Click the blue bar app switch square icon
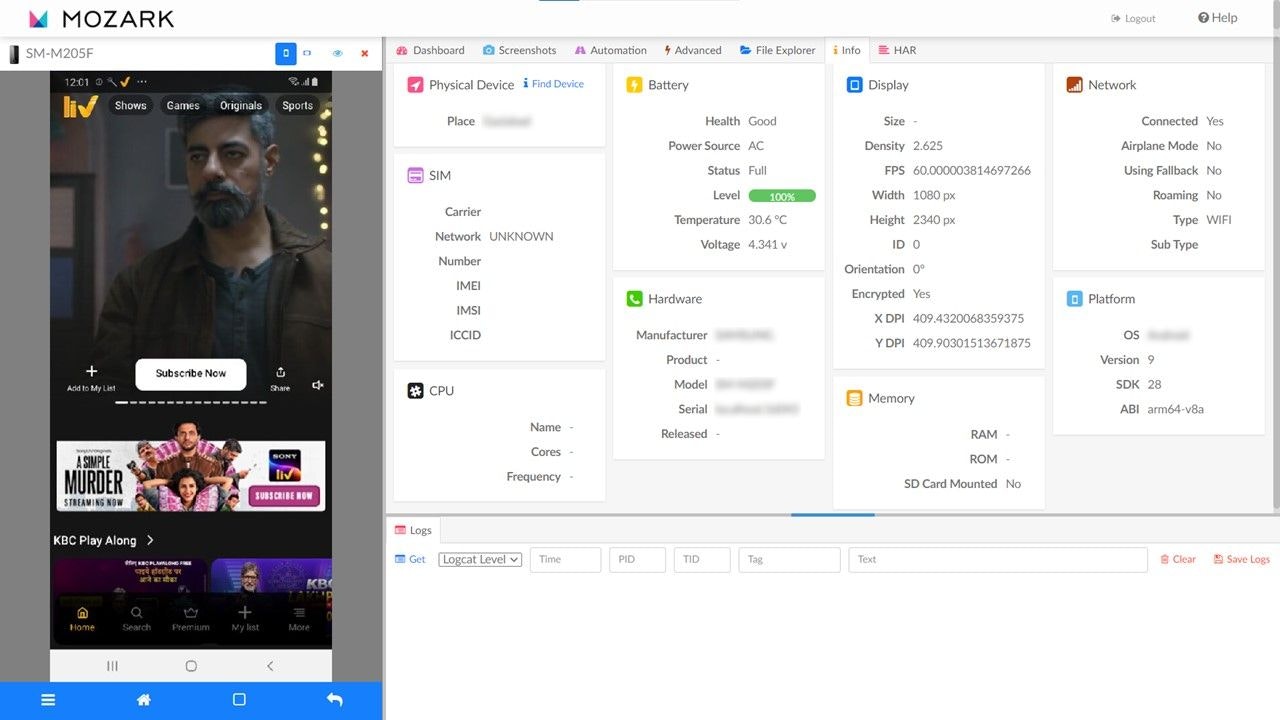 239,700
